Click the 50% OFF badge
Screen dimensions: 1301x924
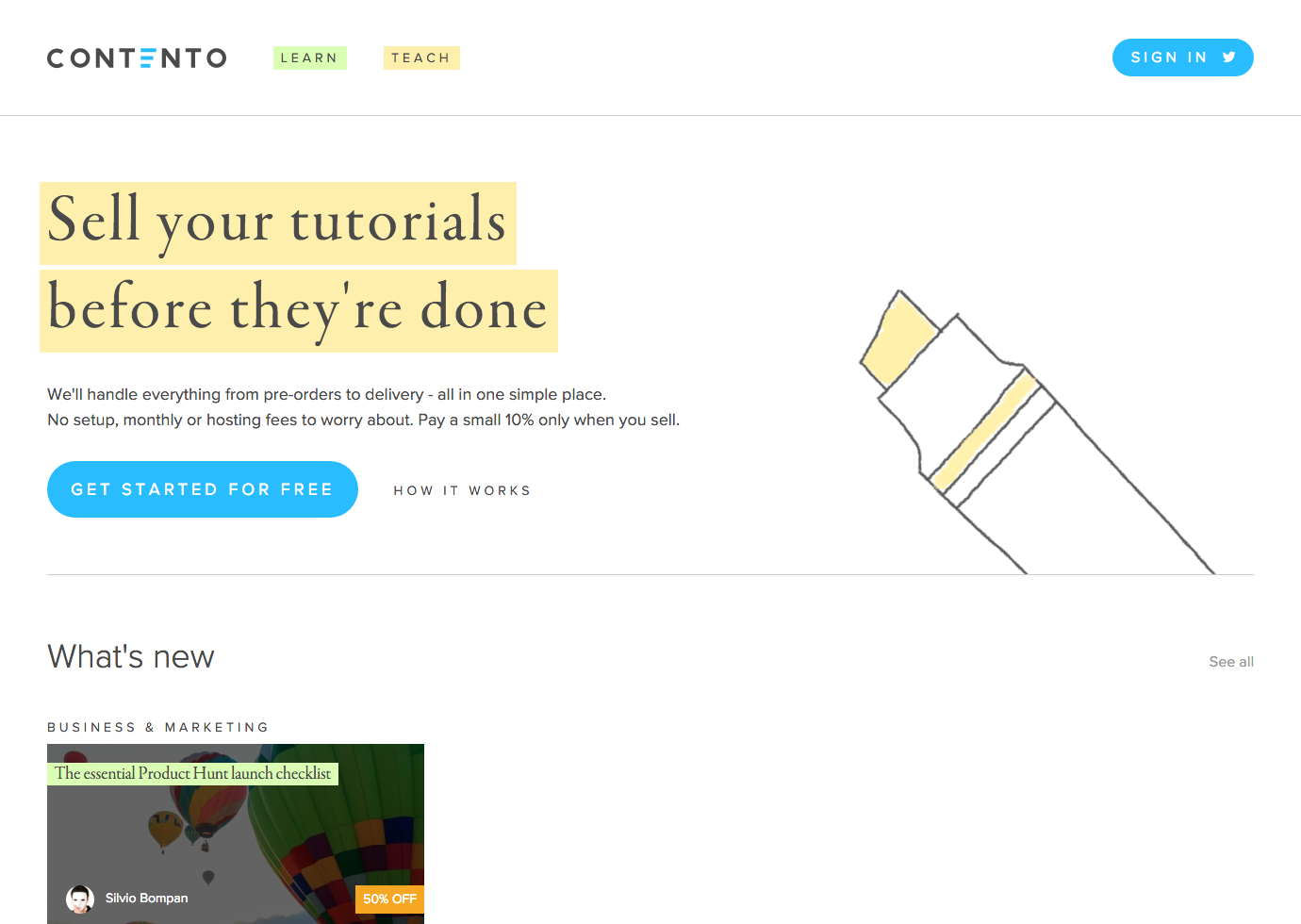(x=389, y=899)
